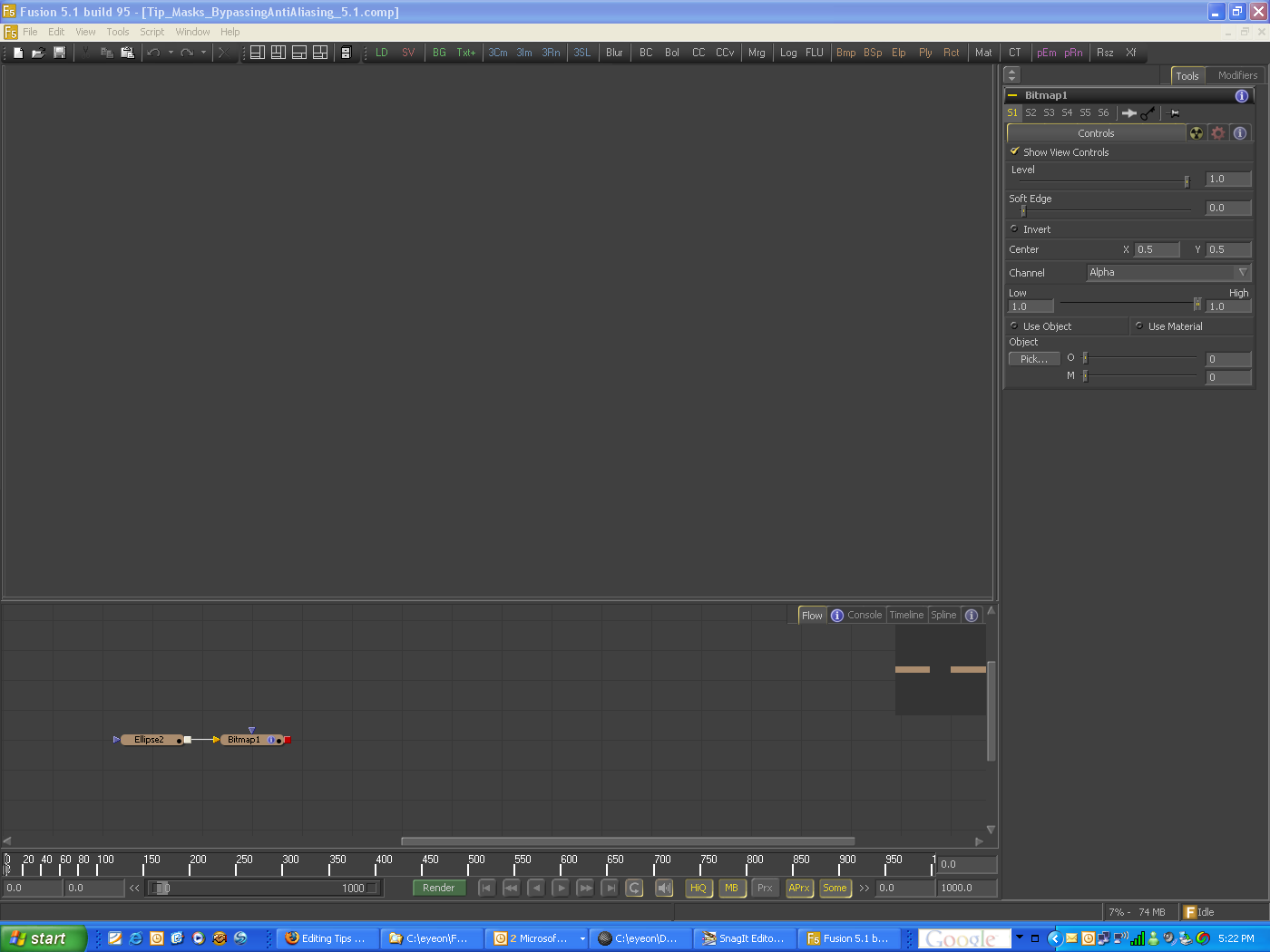Click the key icon in Bitmap1 panel

coord(1148,113)
